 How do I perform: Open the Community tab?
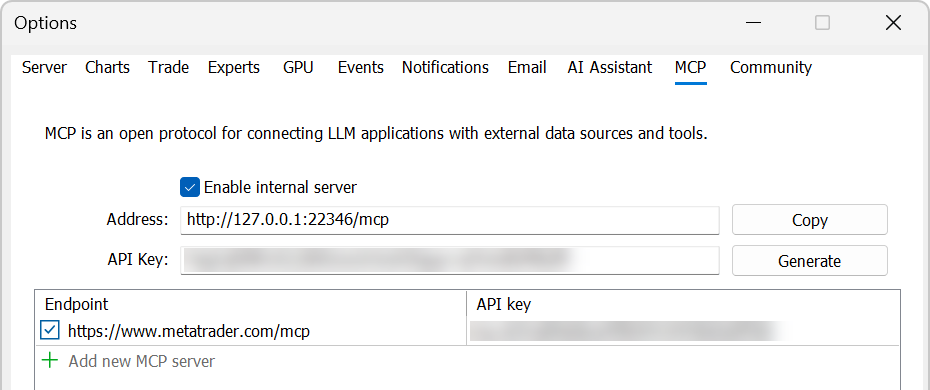pos(770,68)
